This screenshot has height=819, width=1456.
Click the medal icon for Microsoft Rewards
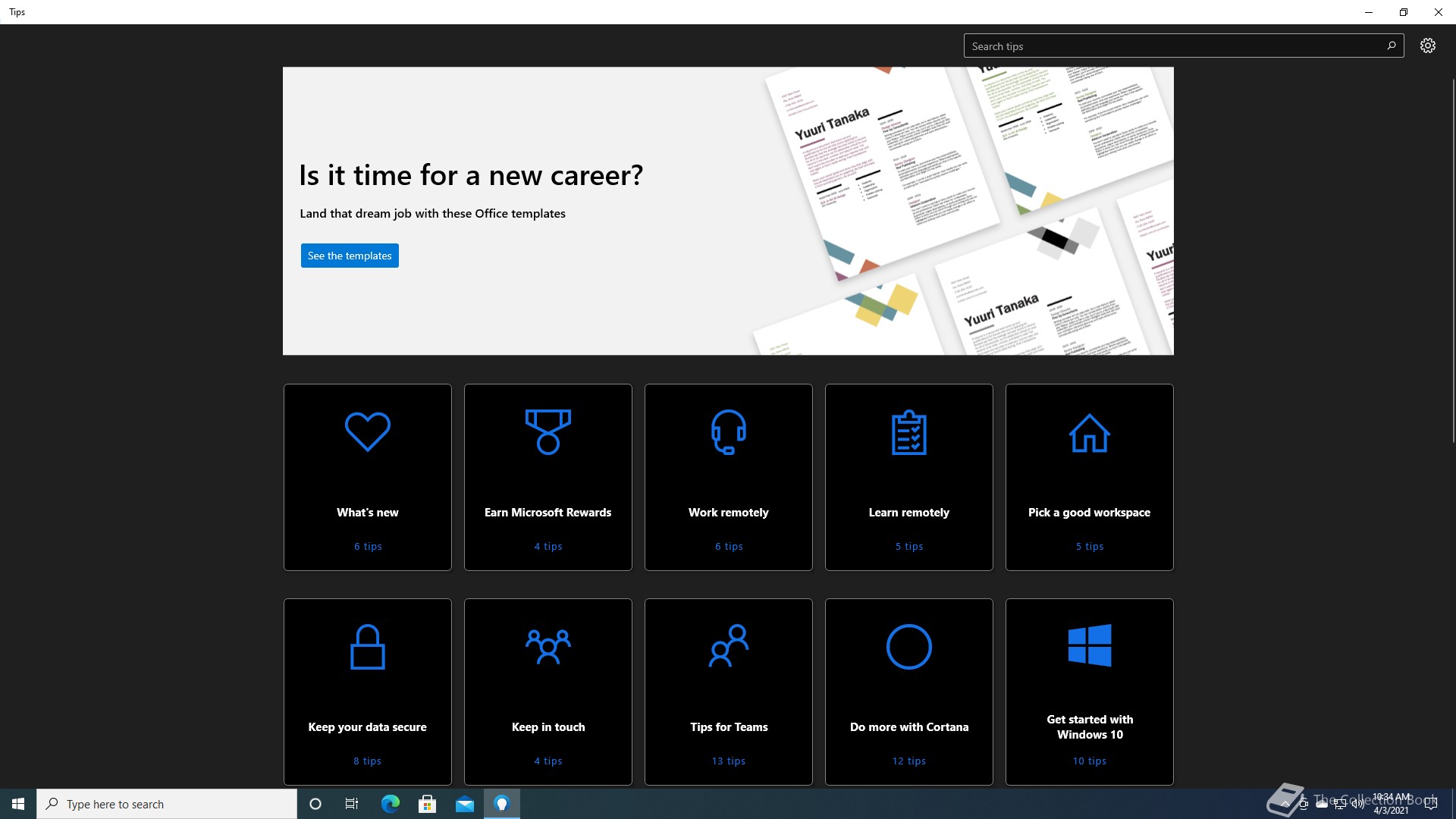(548, 431)
